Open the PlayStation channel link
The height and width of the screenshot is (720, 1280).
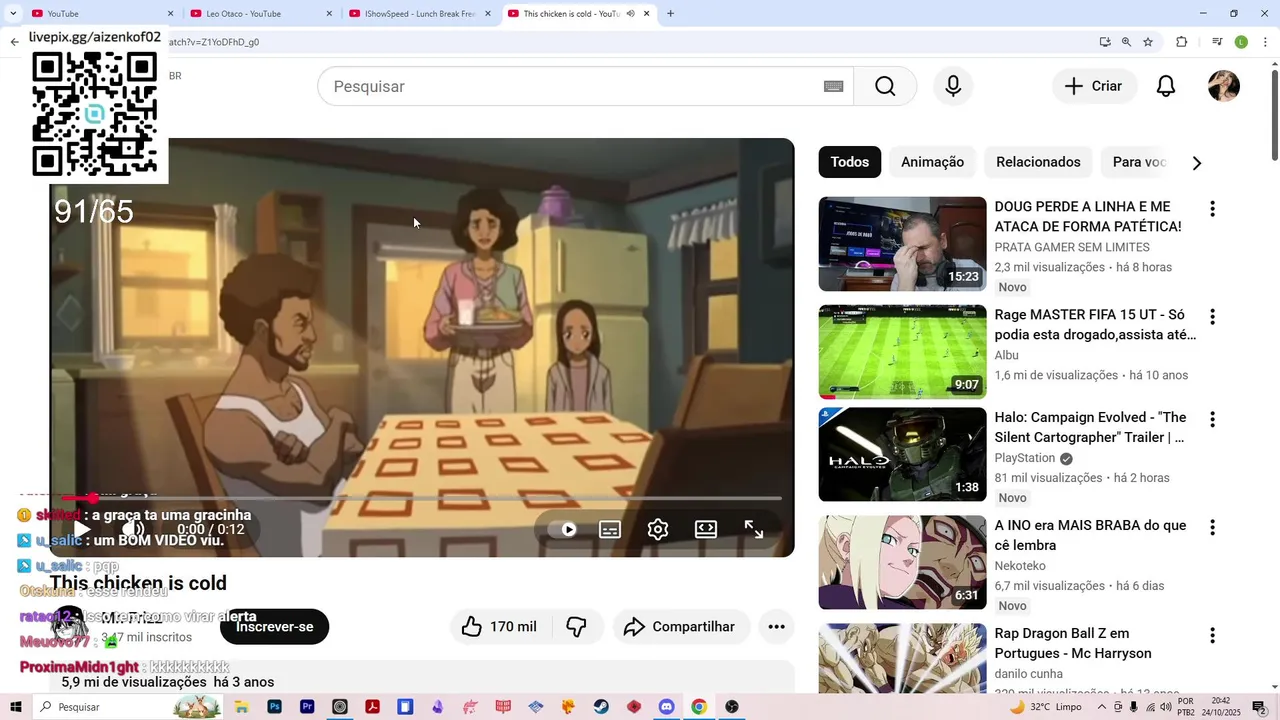(x=1025, y=458)
